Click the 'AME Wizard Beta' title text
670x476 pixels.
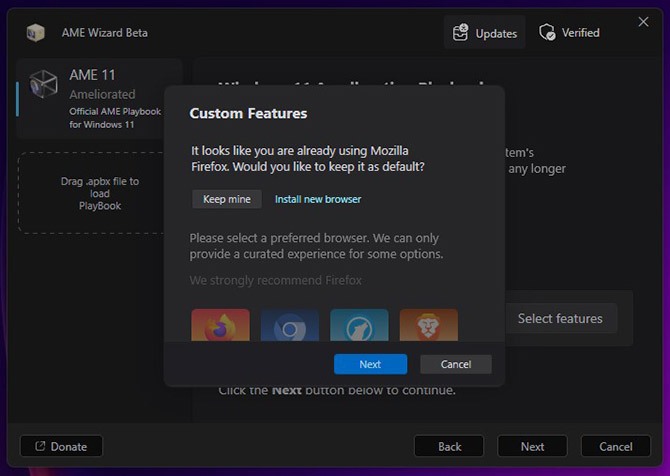105,33
